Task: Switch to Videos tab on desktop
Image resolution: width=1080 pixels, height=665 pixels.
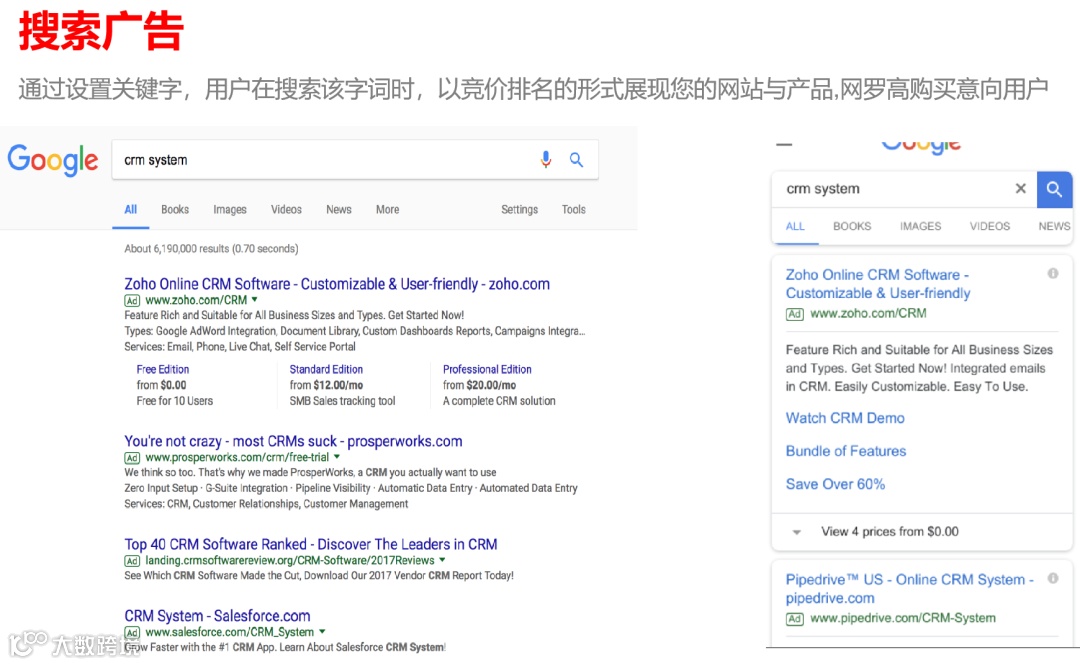Action: coord(286,209)
